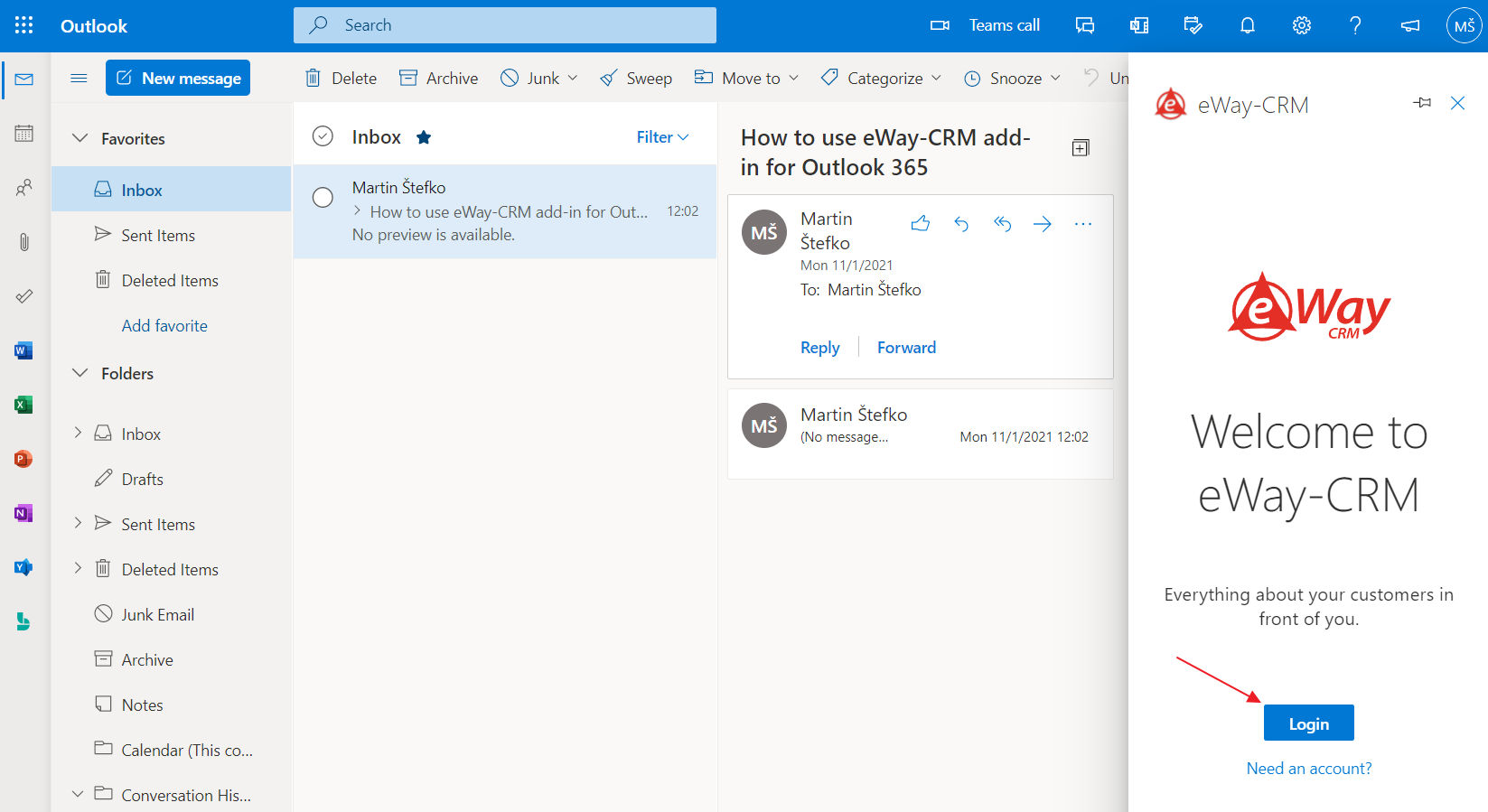Image resolution: width=1488 pixels, height=812 pixels.
Task: Click the Reply link
Action: 819,348
